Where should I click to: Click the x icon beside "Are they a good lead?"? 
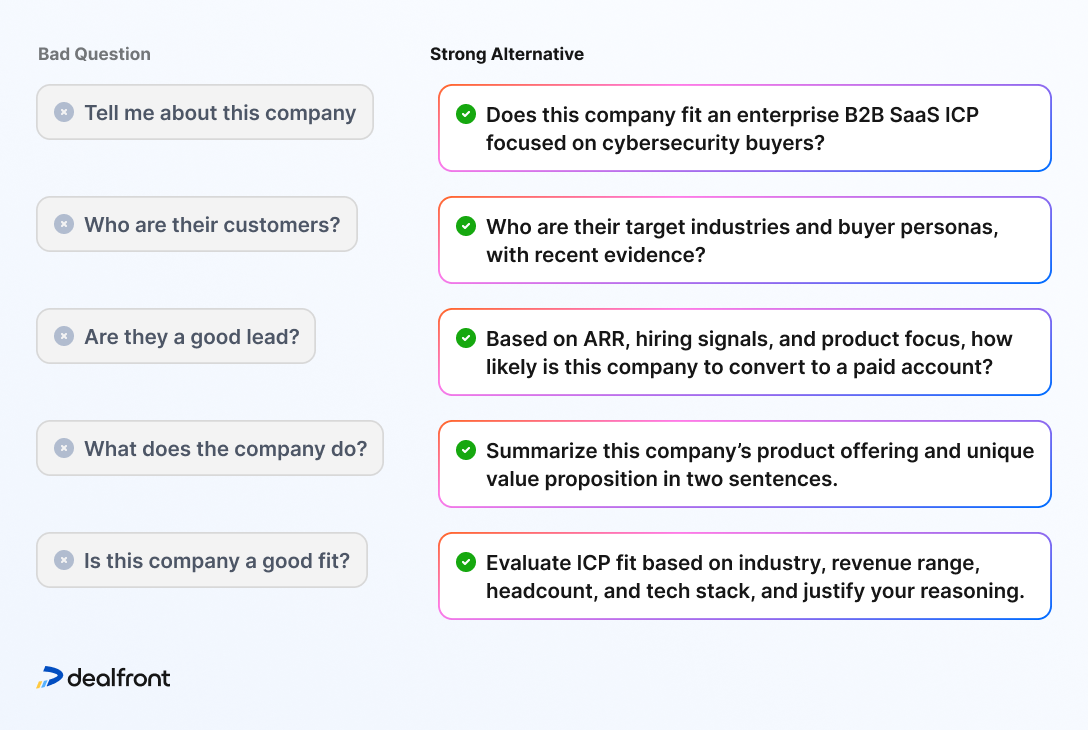[64, 337]
